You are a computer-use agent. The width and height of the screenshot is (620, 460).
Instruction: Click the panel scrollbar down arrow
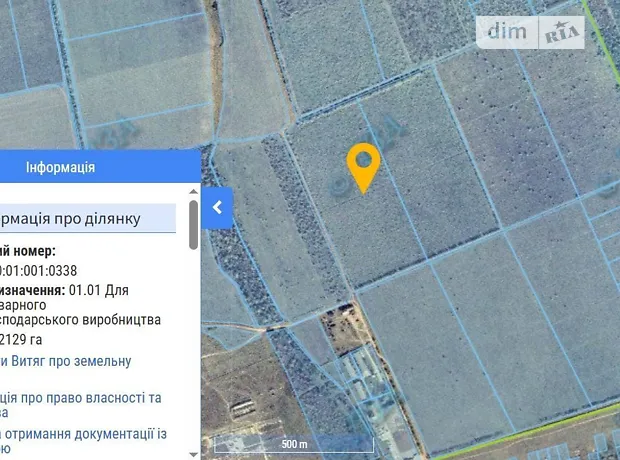(193, 453)
